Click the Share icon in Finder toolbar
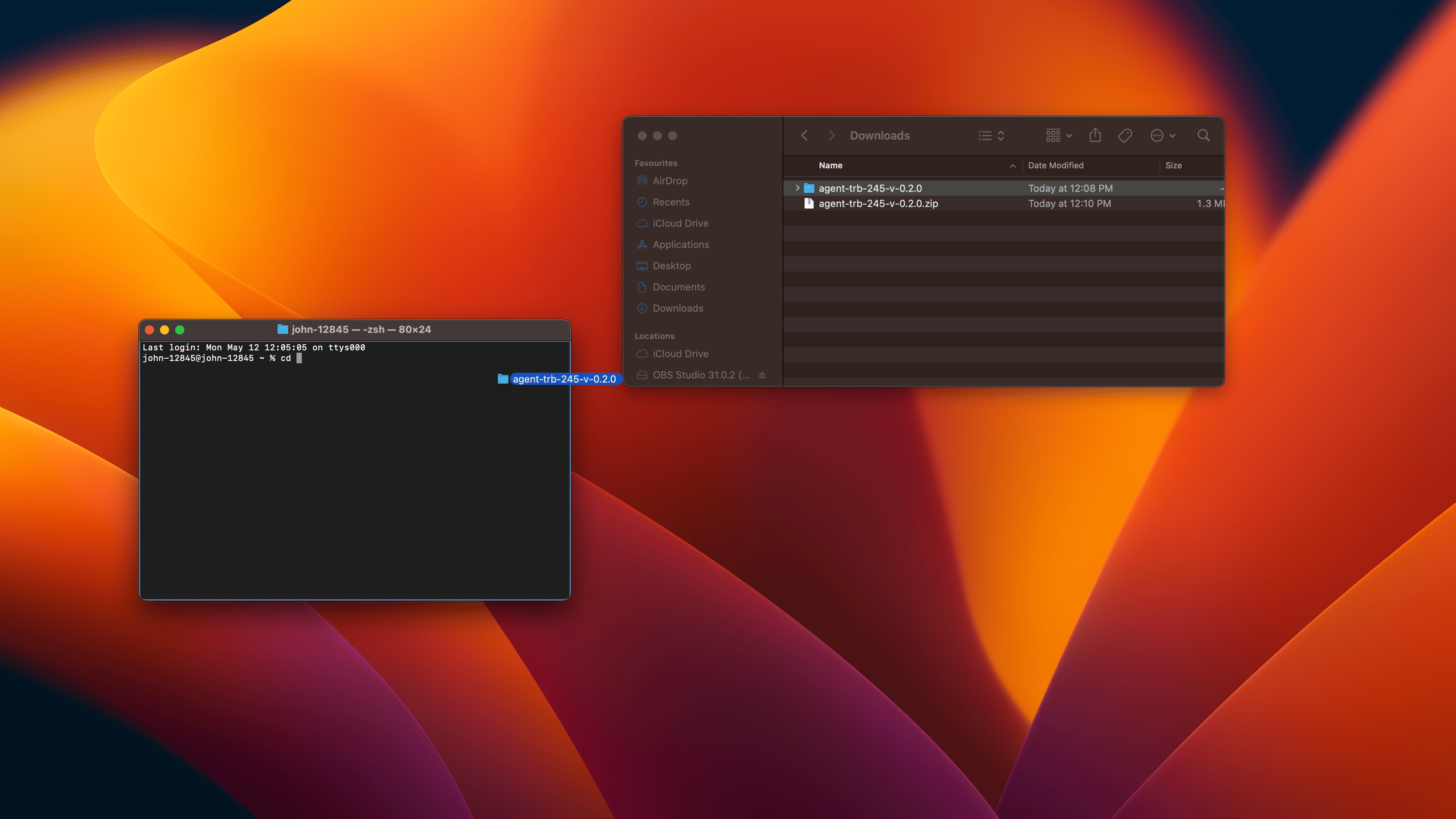1456x819 pixels. 1095,136
